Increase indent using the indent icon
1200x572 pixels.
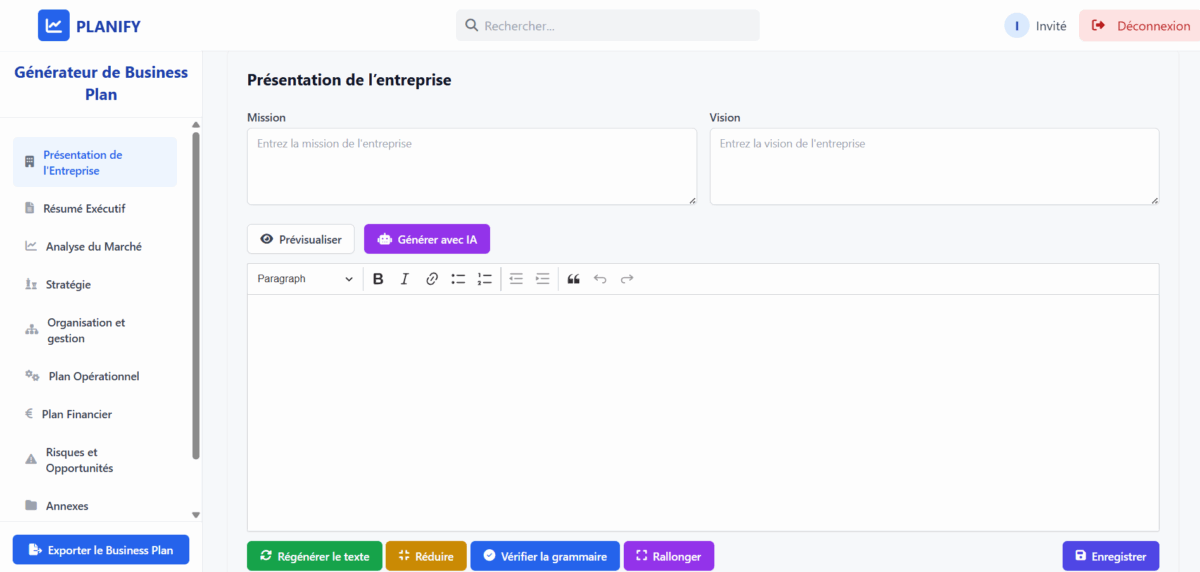543,279
